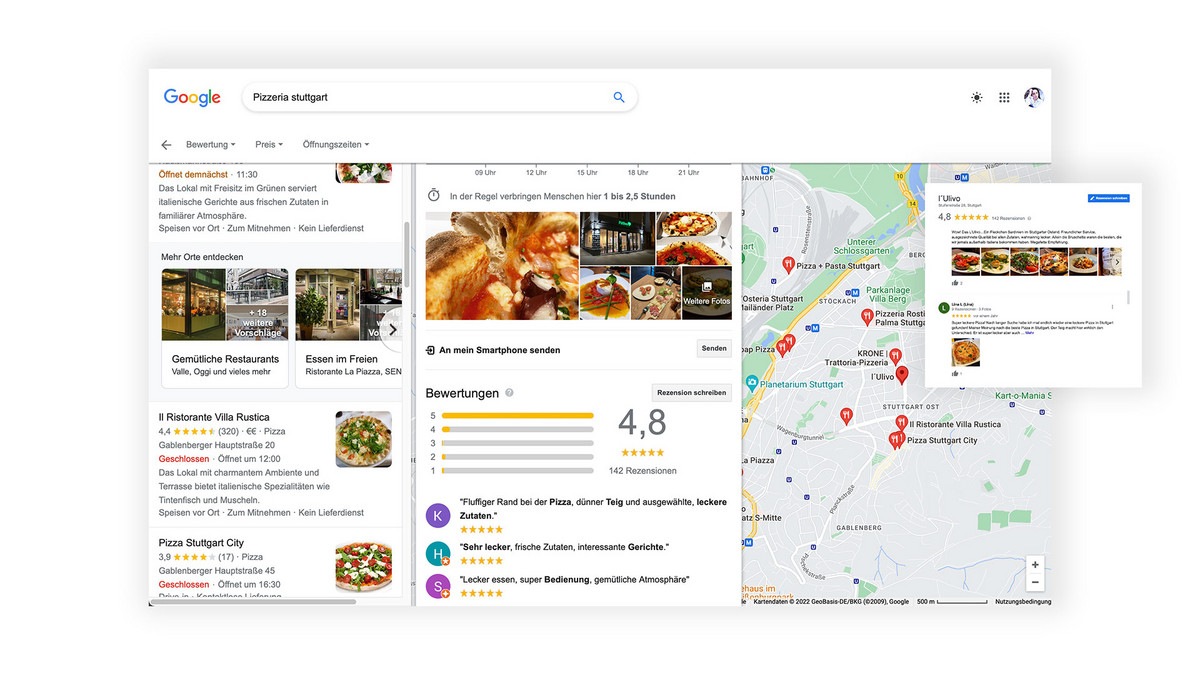Viewport: 1200px width, 675px height.
Task: Open the Gemütliche Restaurants card
Action: 225,328
